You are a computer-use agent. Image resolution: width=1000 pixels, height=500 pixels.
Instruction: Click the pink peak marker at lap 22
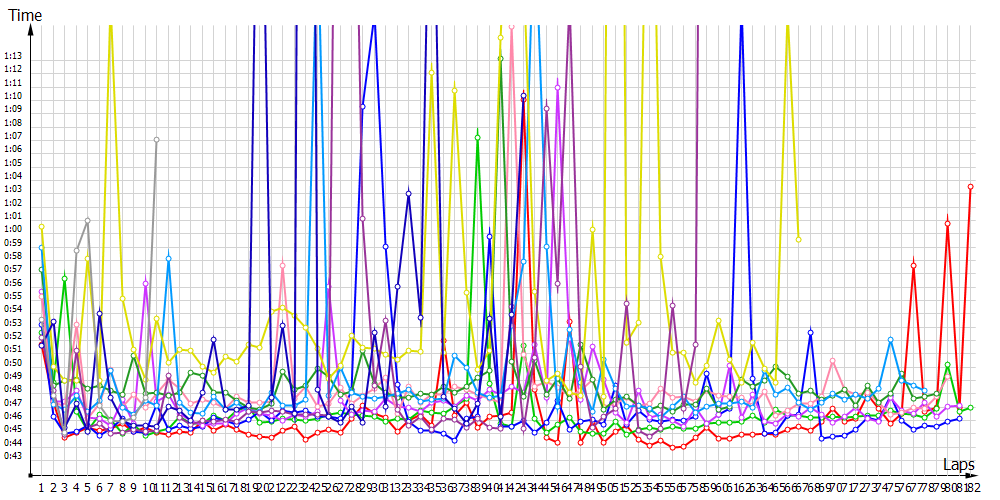(283, 265)
